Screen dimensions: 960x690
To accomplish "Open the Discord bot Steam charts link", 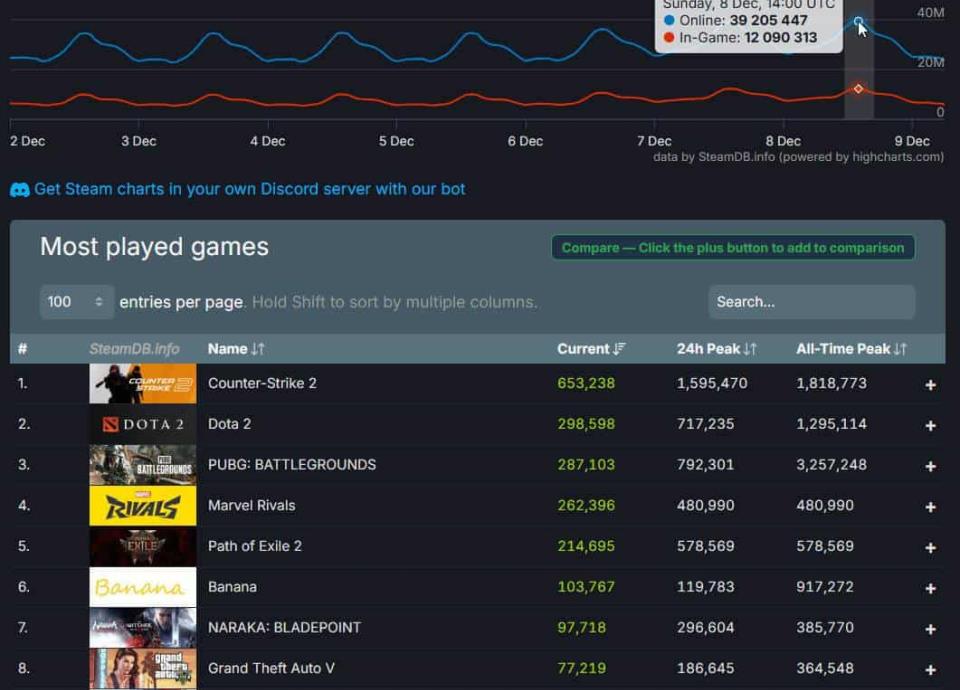I will pyautogui.click(x=249, y=189).
